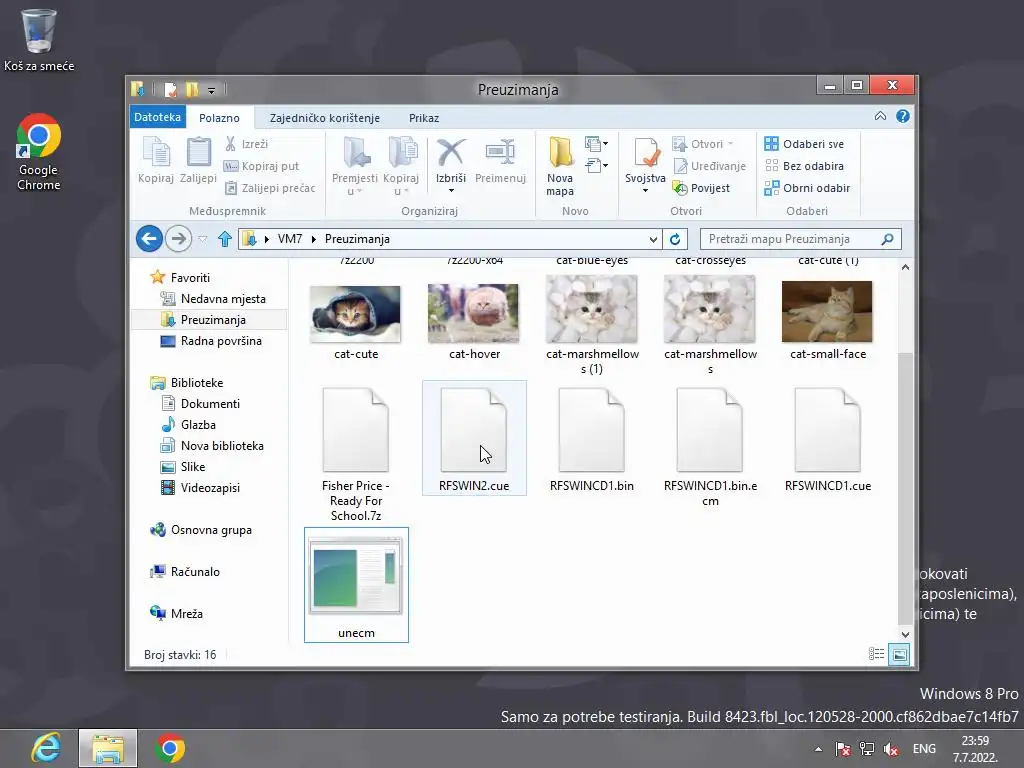Open address bar history dropdown
This screenshot has width=1024, height=768.
(x=653, y=239)
